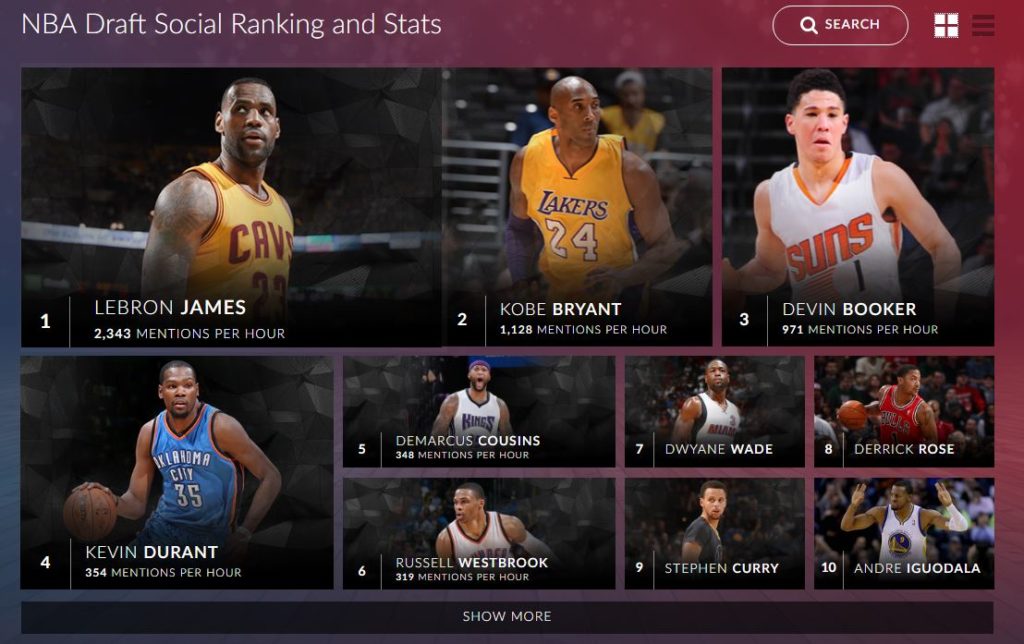Switch to grid view layout

tap(946, 25)
